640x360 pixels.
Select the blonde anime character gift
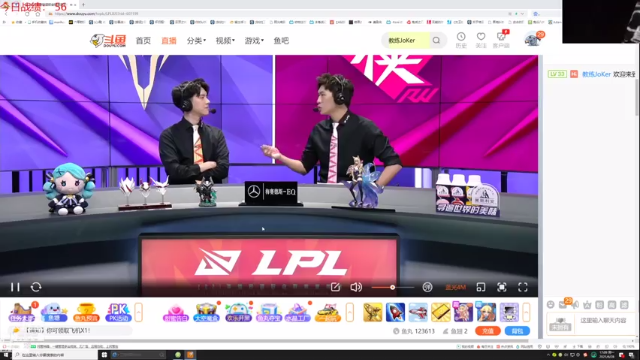point(486,312)
